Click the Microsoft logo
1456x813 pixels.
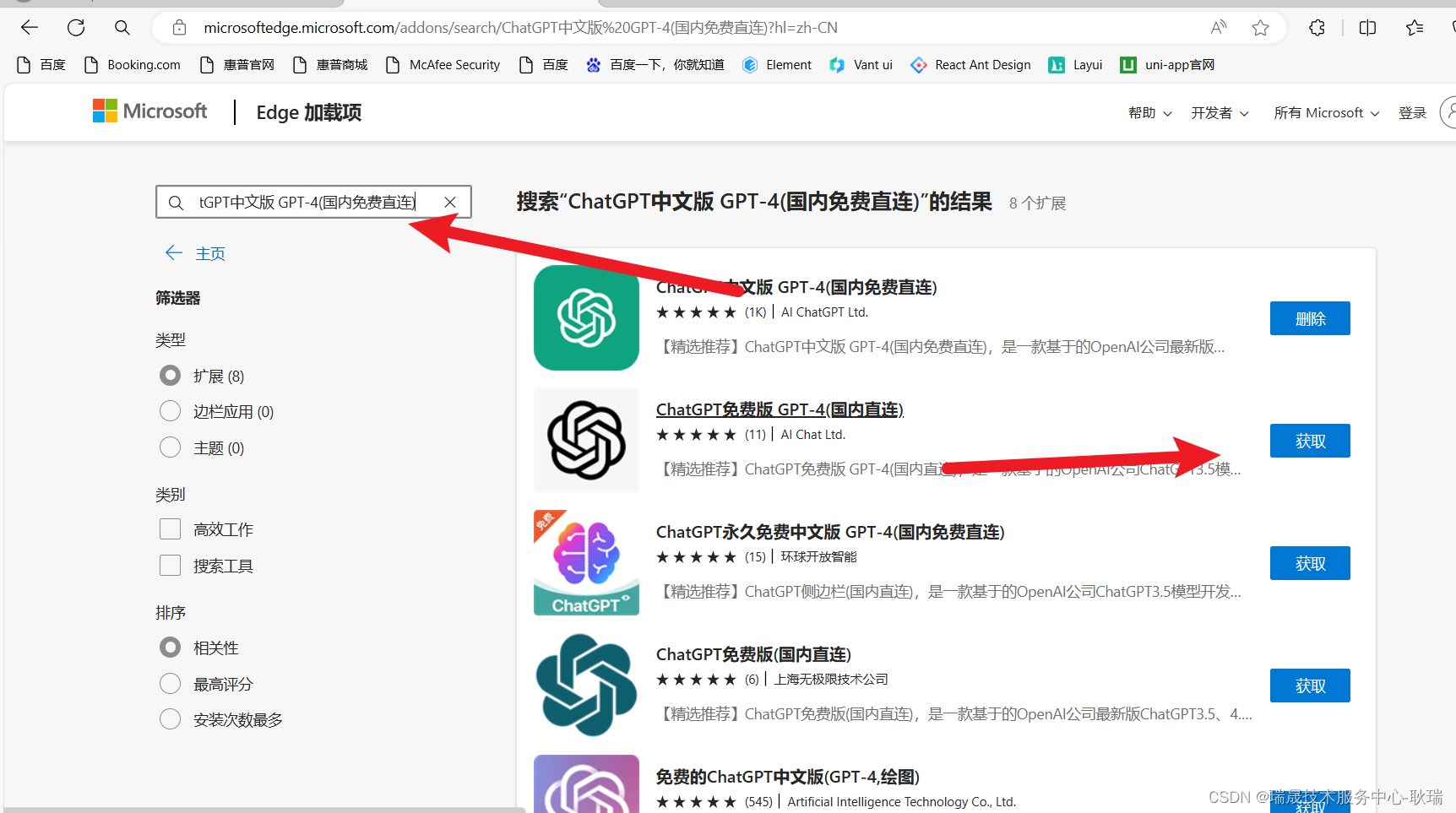(149, 111)
